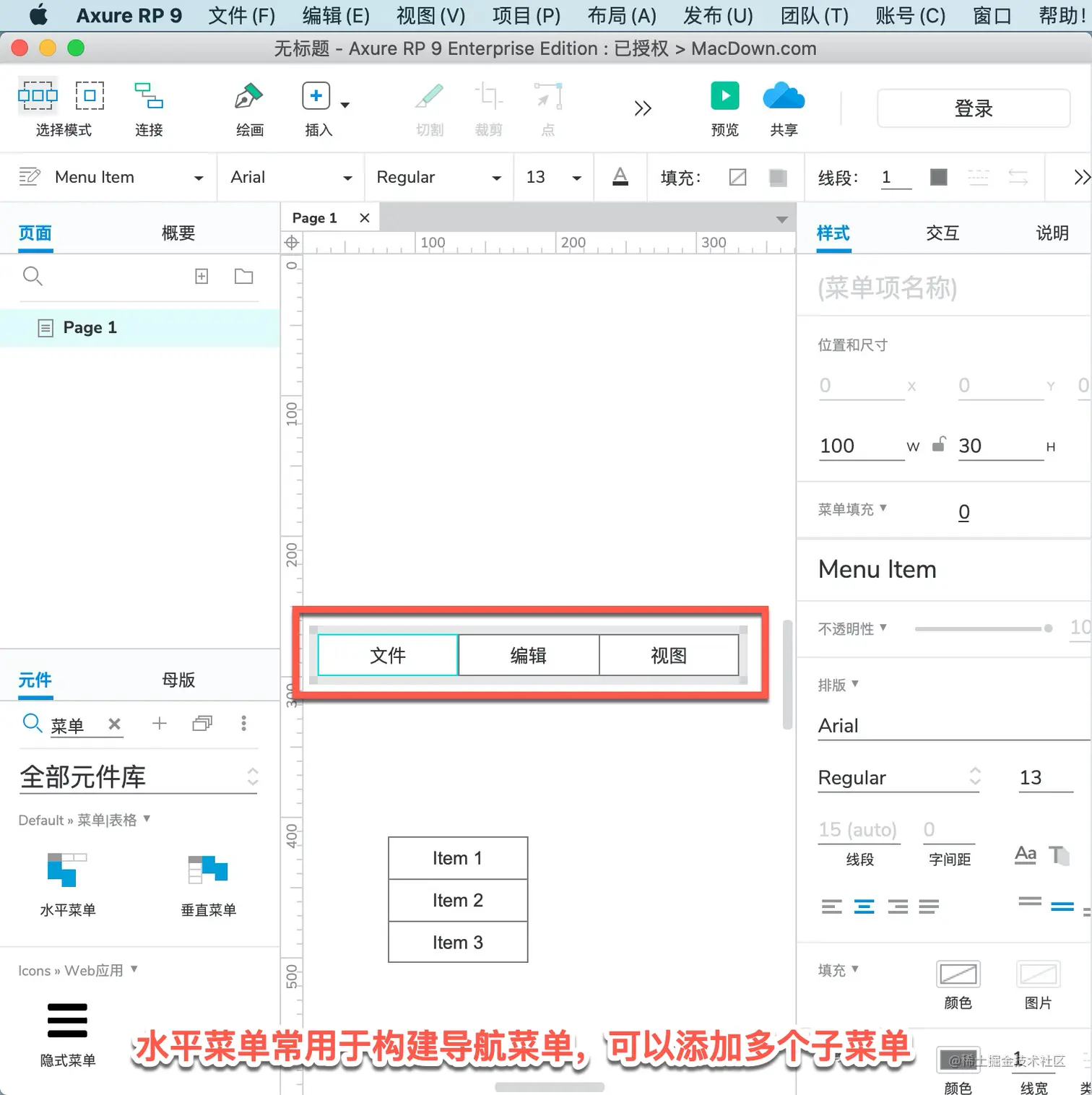Click Item 2 in the vertical menu
Viewport: 1092px width, 1095px height.
[x=458, y=900]
